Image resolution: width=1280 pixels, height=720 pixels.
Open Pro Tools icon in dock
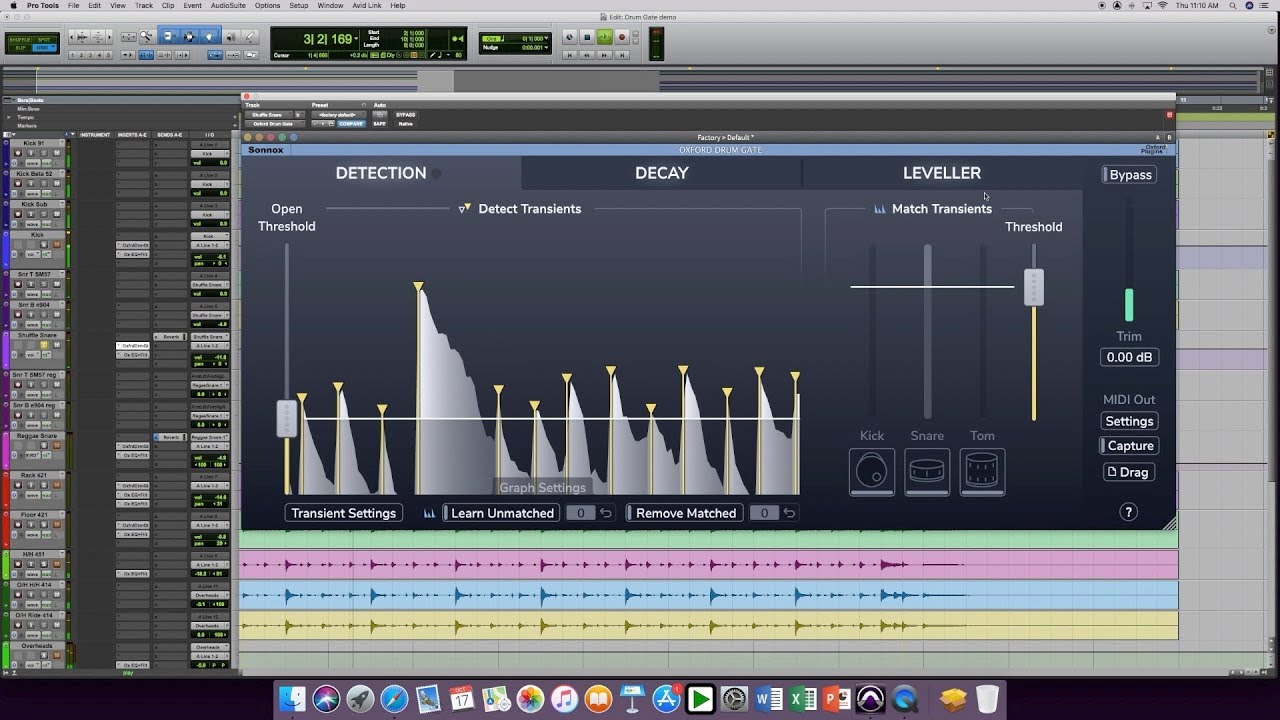tap(871, 699)
